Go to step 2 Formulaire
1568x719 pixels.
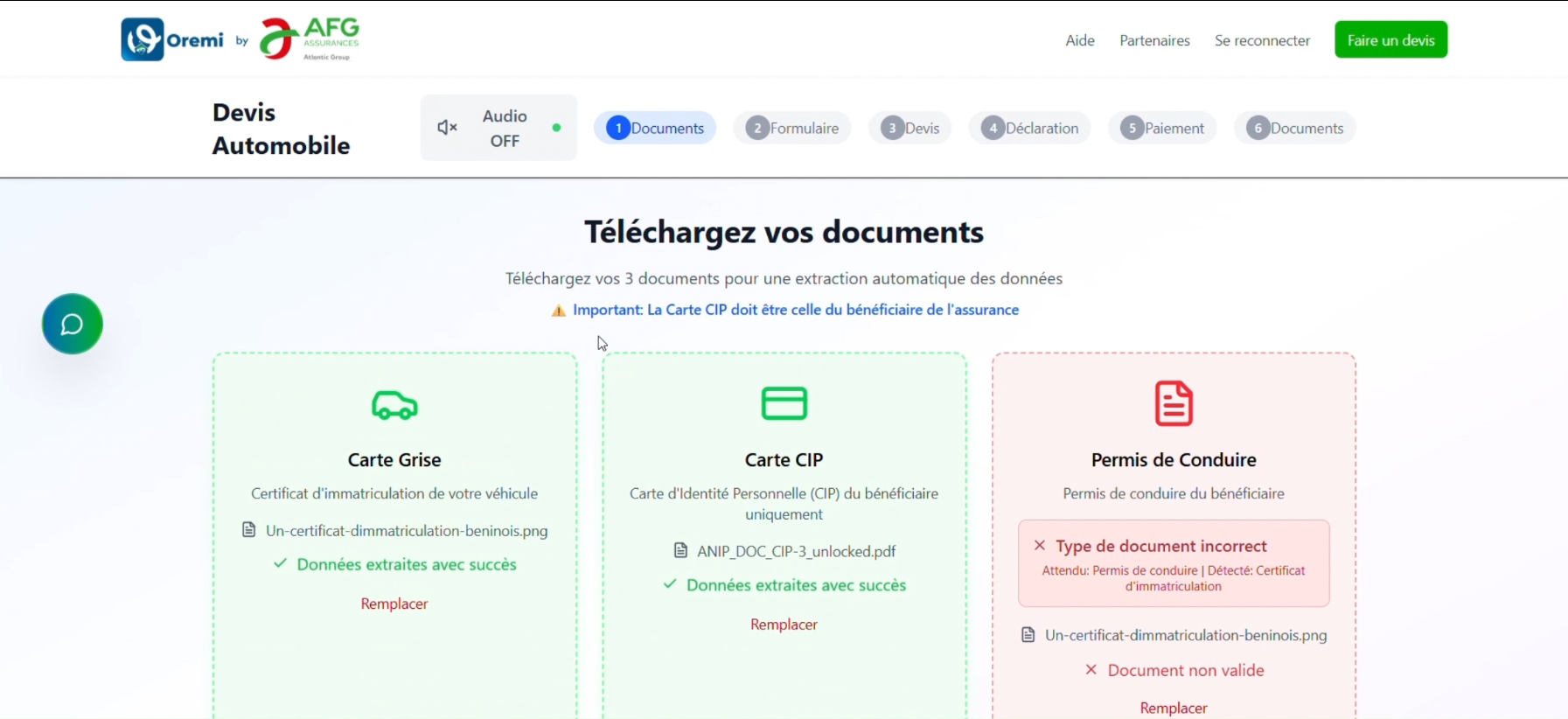click(x=792, y=128)
